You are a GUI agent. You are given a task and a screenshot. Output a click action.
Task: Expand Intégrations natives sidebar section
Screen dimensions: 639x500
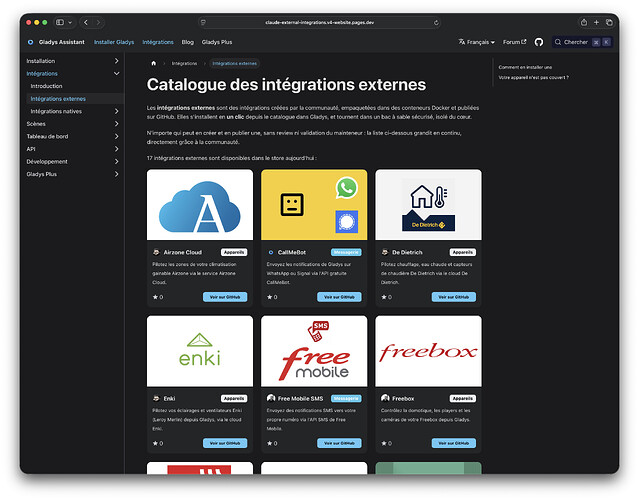click(x=117, y=111)
